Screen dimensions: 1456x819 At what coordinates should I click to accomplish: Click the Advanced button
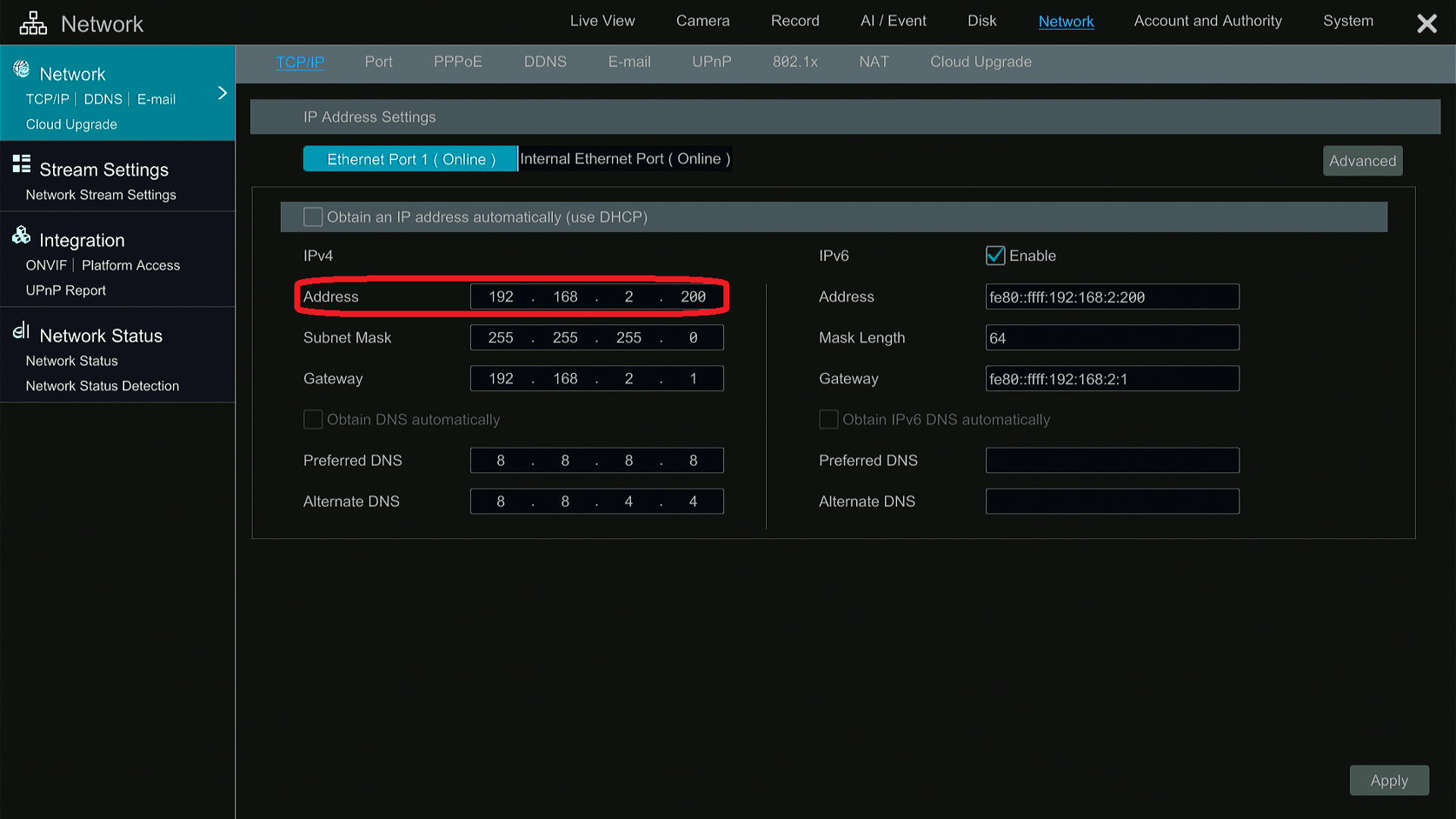(1362, 160)
